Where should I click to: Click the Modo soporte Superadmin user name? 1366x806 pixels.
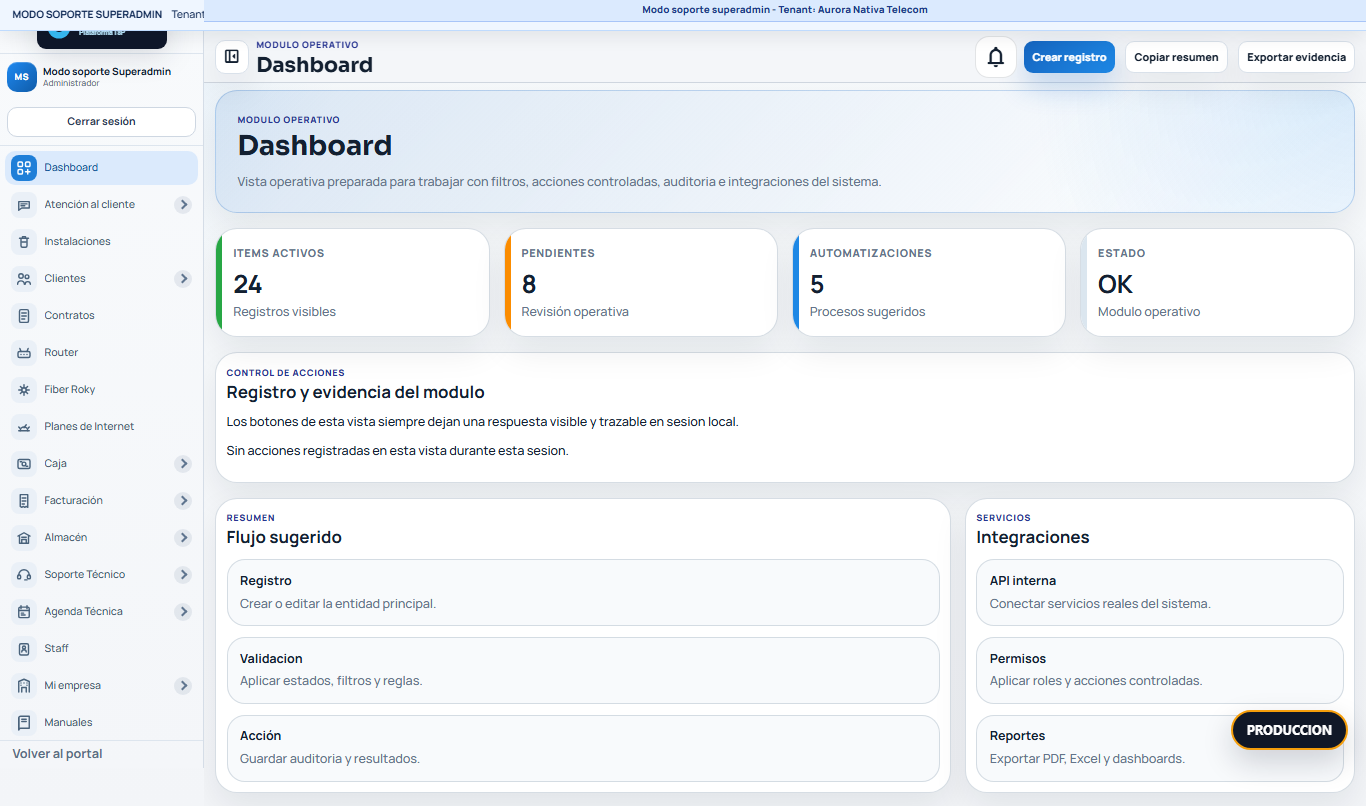(x=107, y=72)
